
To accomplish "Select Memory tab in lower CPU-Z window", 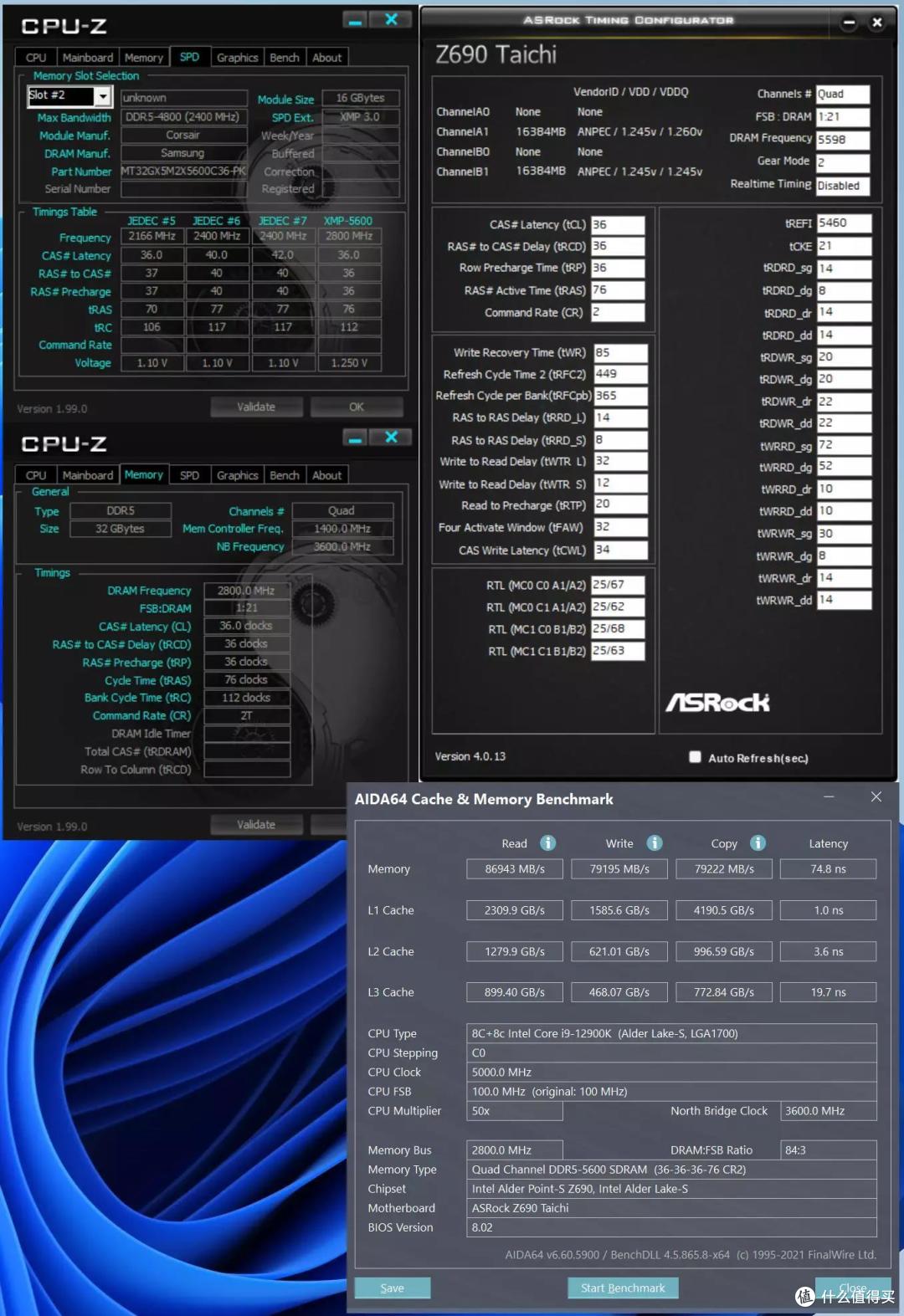I will [144, 474].
